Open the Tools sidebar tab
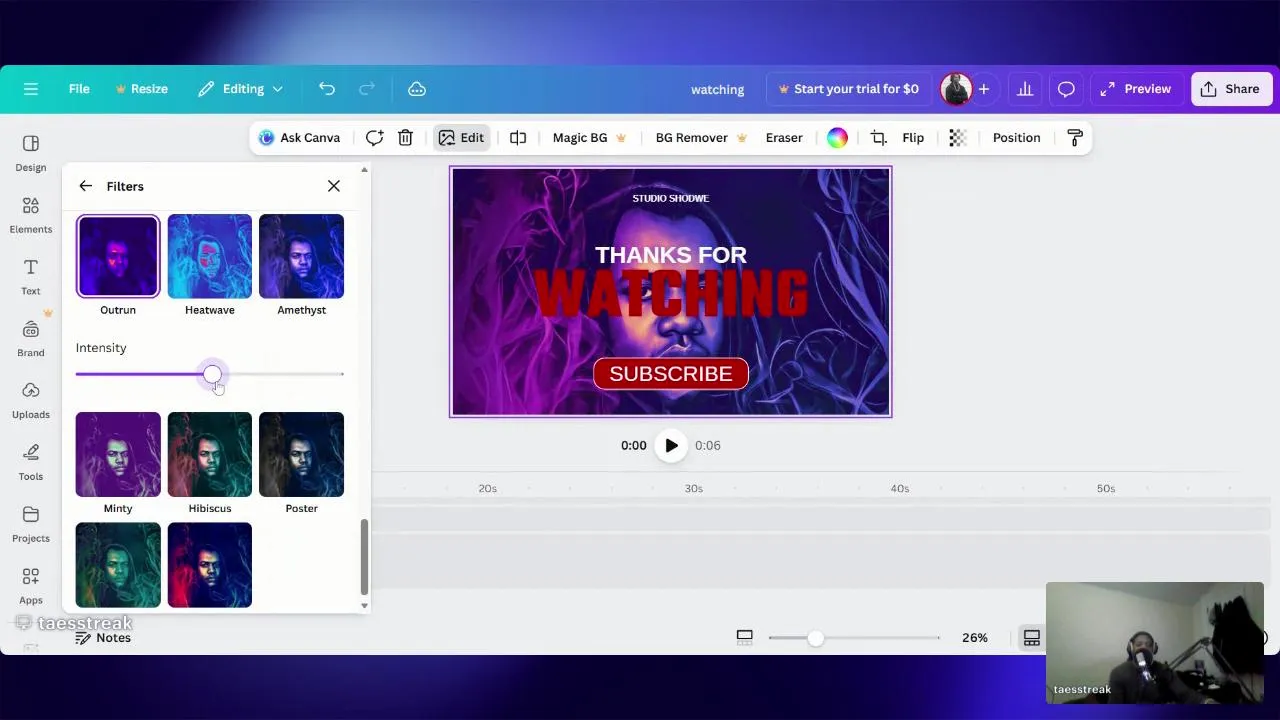 31,462
